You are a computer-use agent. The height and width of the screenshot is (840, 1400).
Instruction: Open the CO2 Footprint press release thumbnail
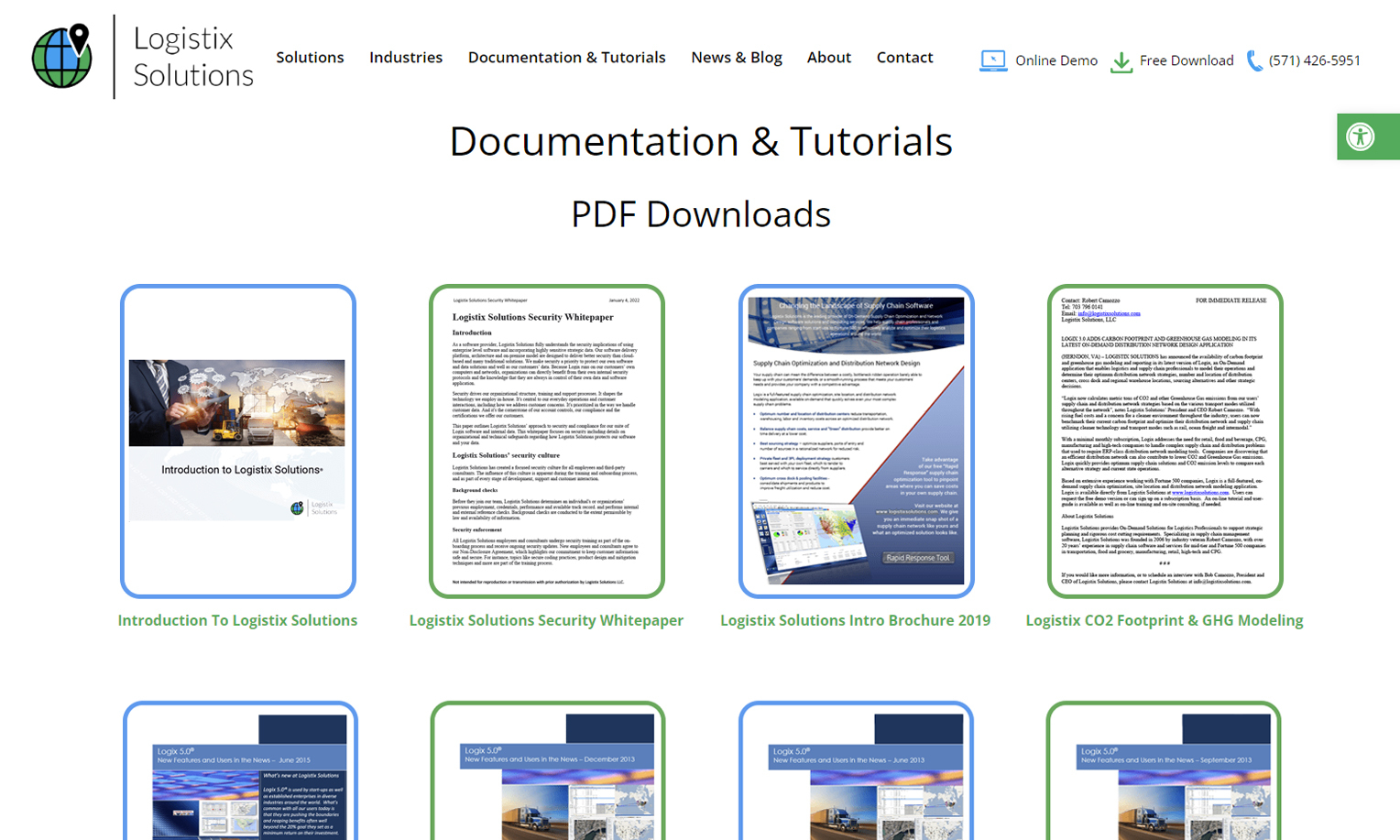click(1165, 441)
